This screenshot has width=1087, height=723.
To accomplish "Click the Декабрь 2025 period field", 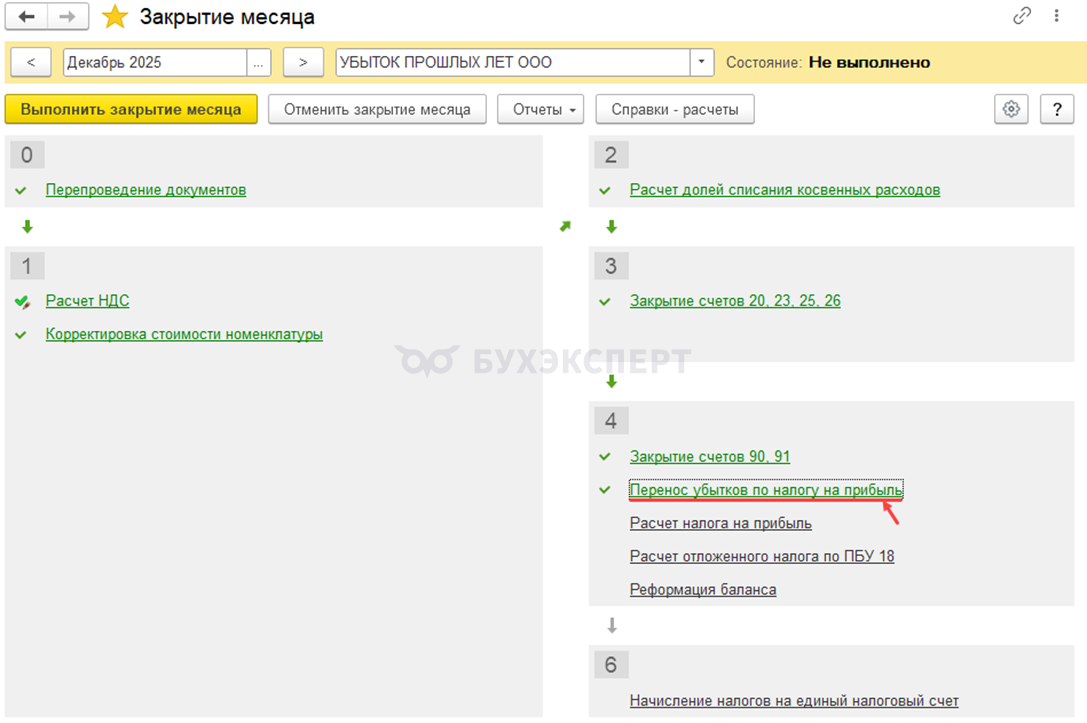I will 154,62.
